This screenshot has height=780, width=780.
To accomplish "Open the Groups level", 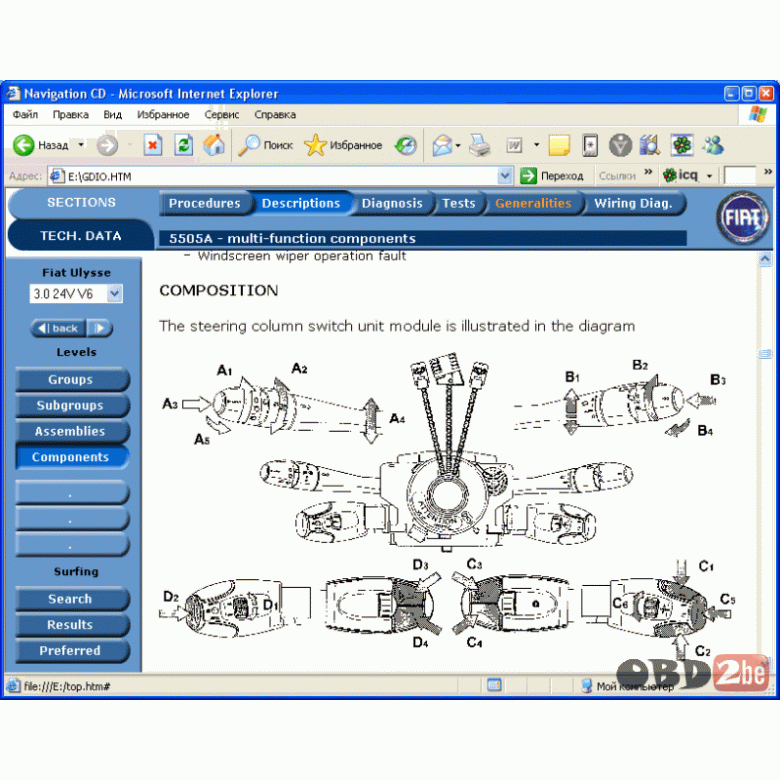I will [72, 380].
